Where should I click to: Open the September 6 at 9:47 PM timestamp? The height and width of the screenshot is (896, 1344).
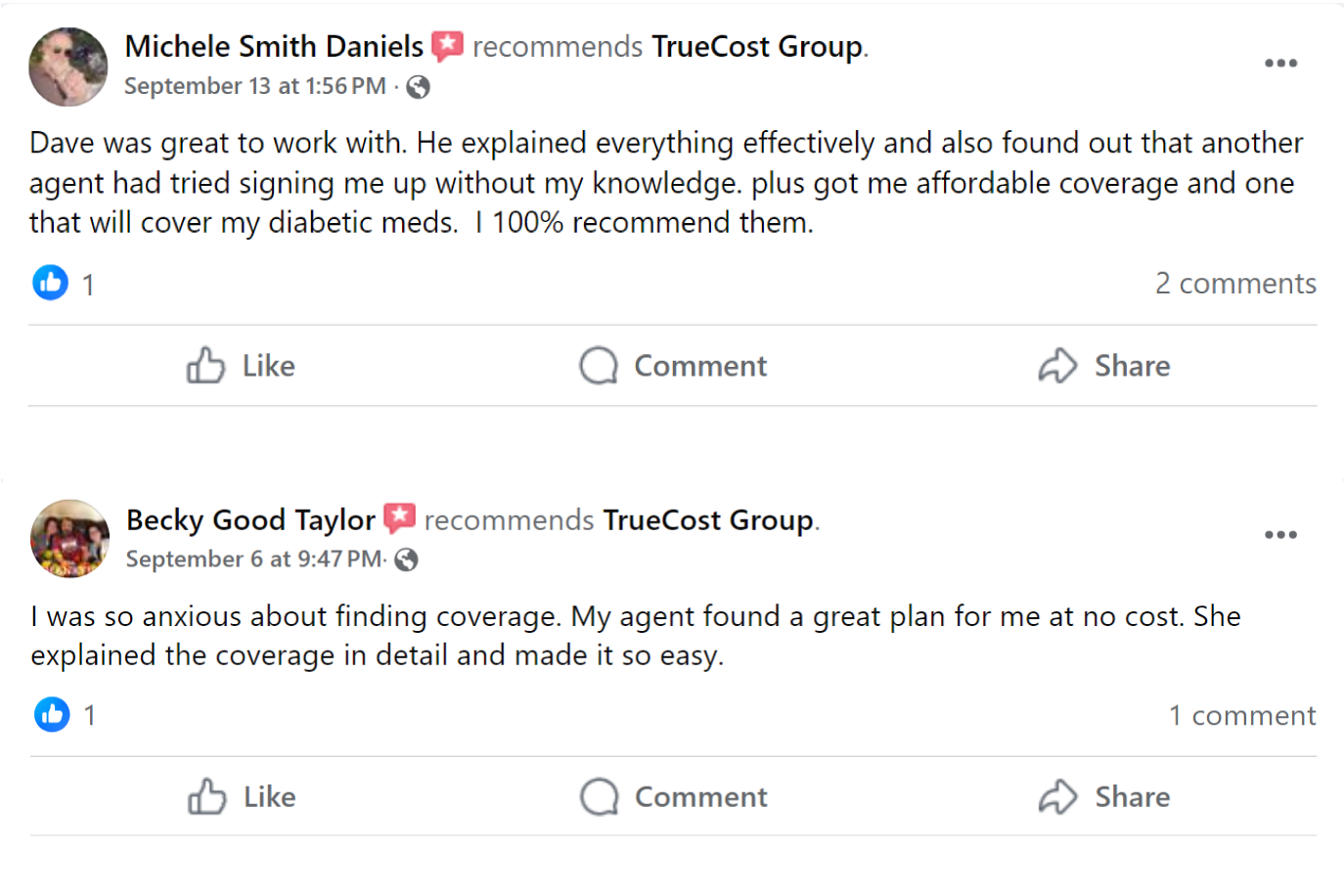[x=254, y=560]
